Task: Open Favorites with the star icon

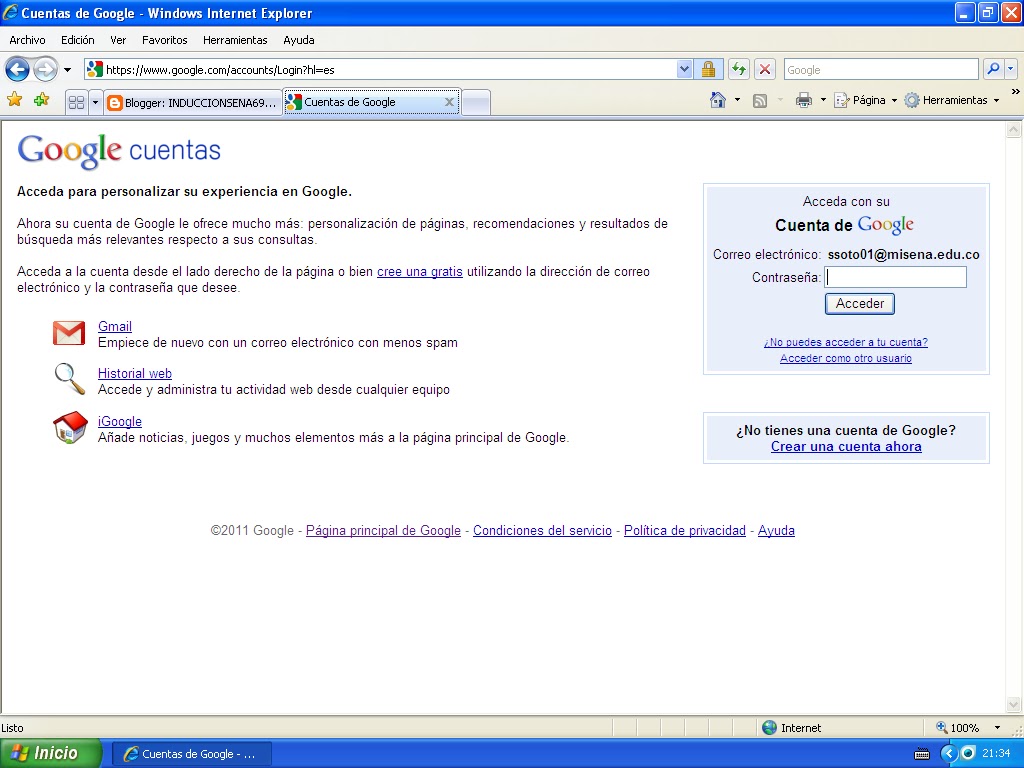Action: [x=16, y=101]
